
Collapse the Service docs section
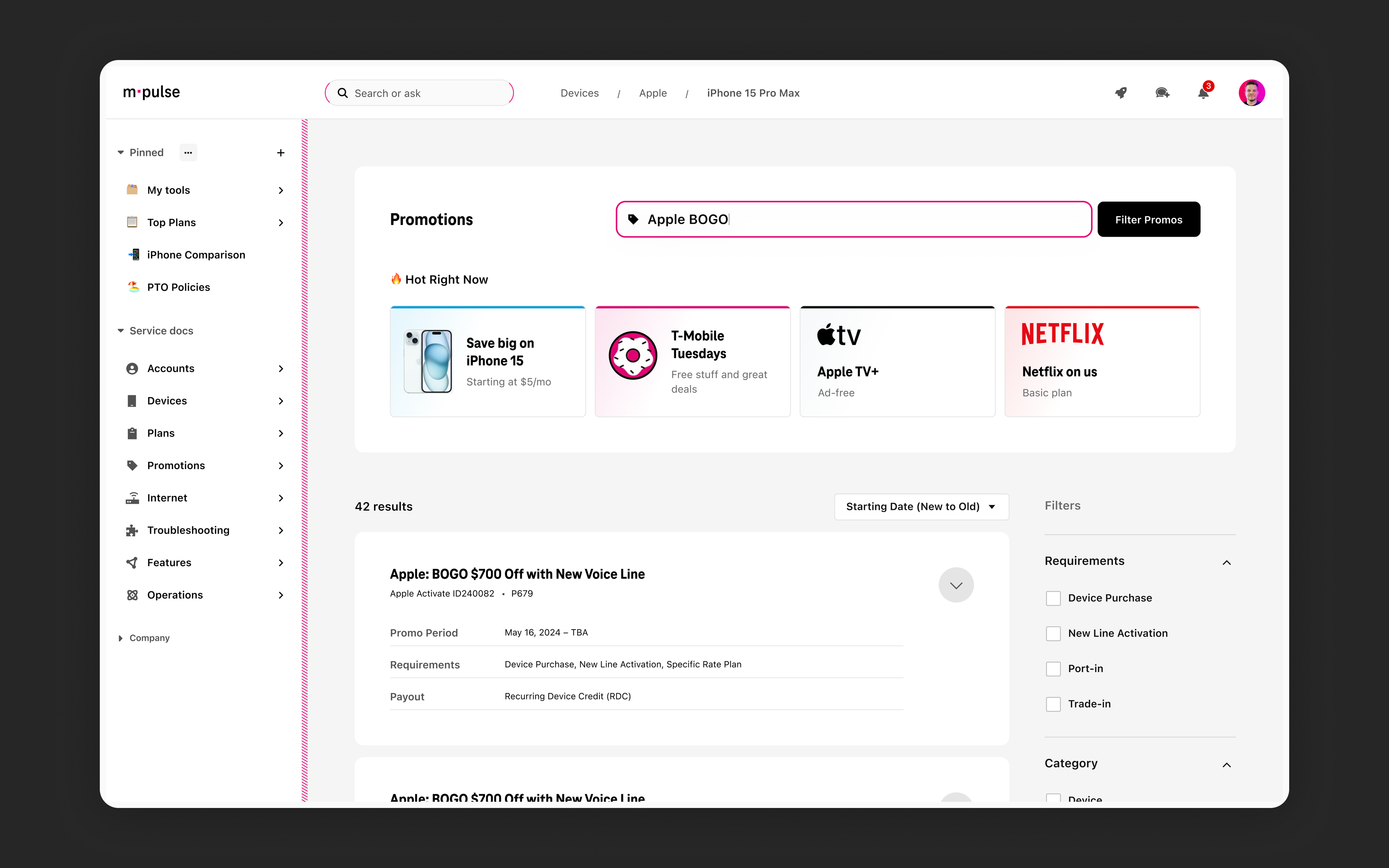[x=120, y=331]
